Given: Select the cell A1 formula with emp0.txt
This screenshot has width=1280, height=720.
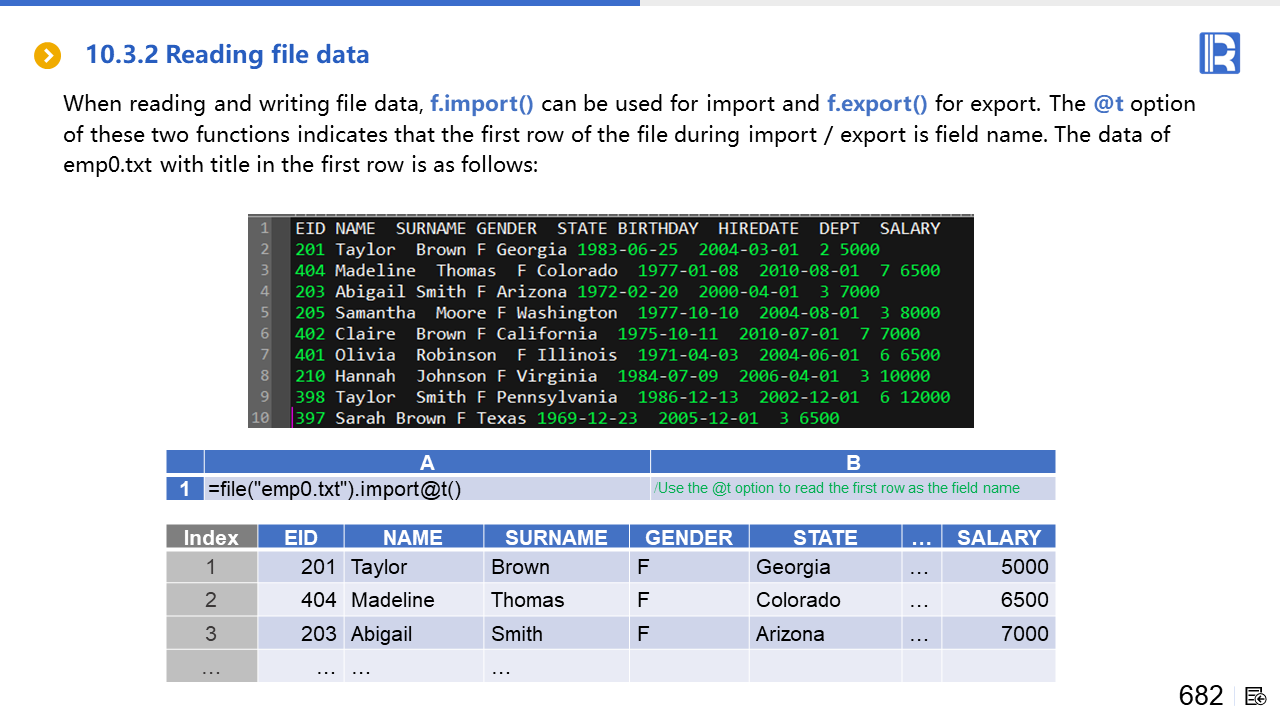Looking at the screenshot, I should (334, 489).
